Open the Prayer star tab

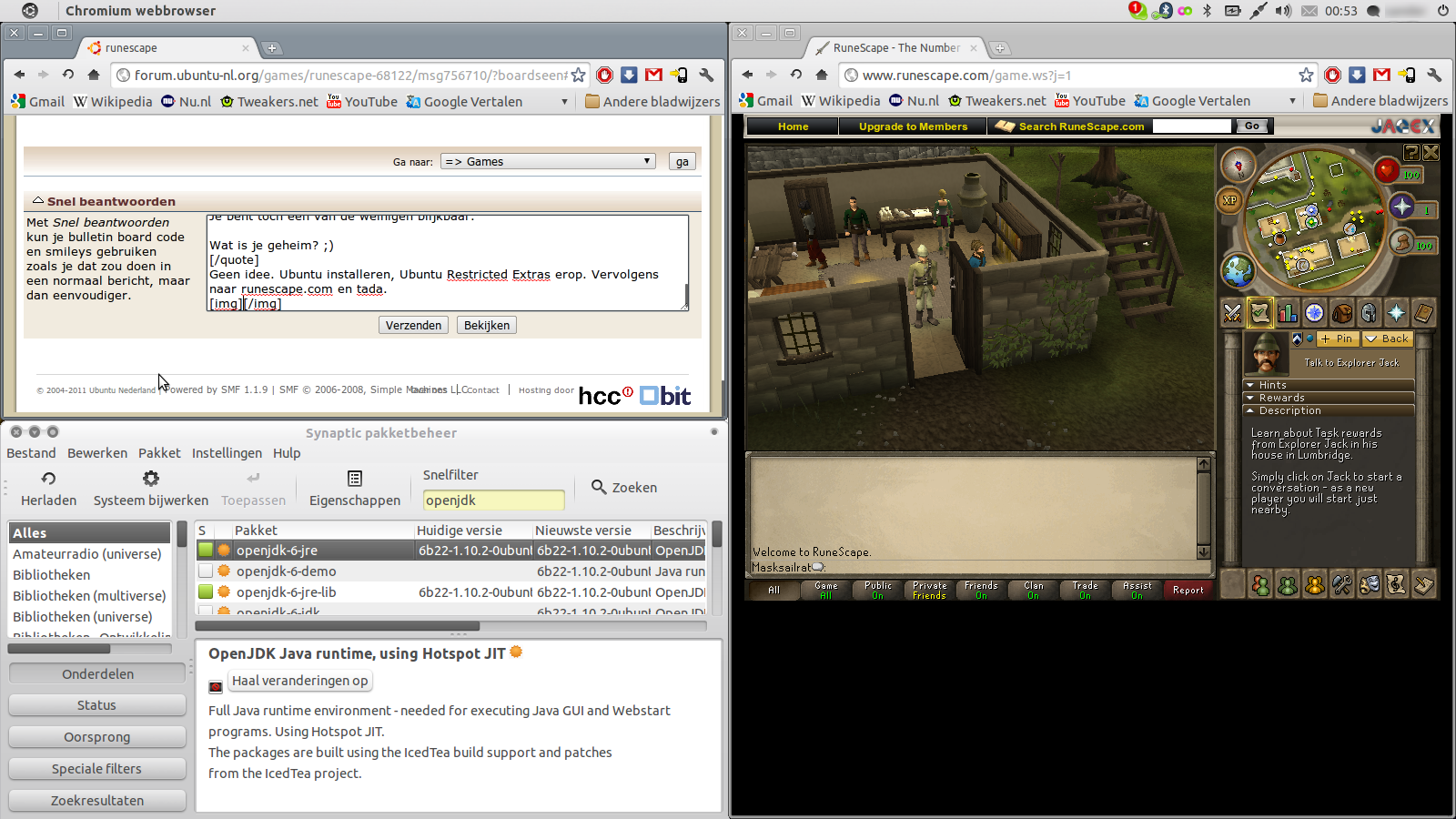pyautogui.click(x=1396, y=313)
